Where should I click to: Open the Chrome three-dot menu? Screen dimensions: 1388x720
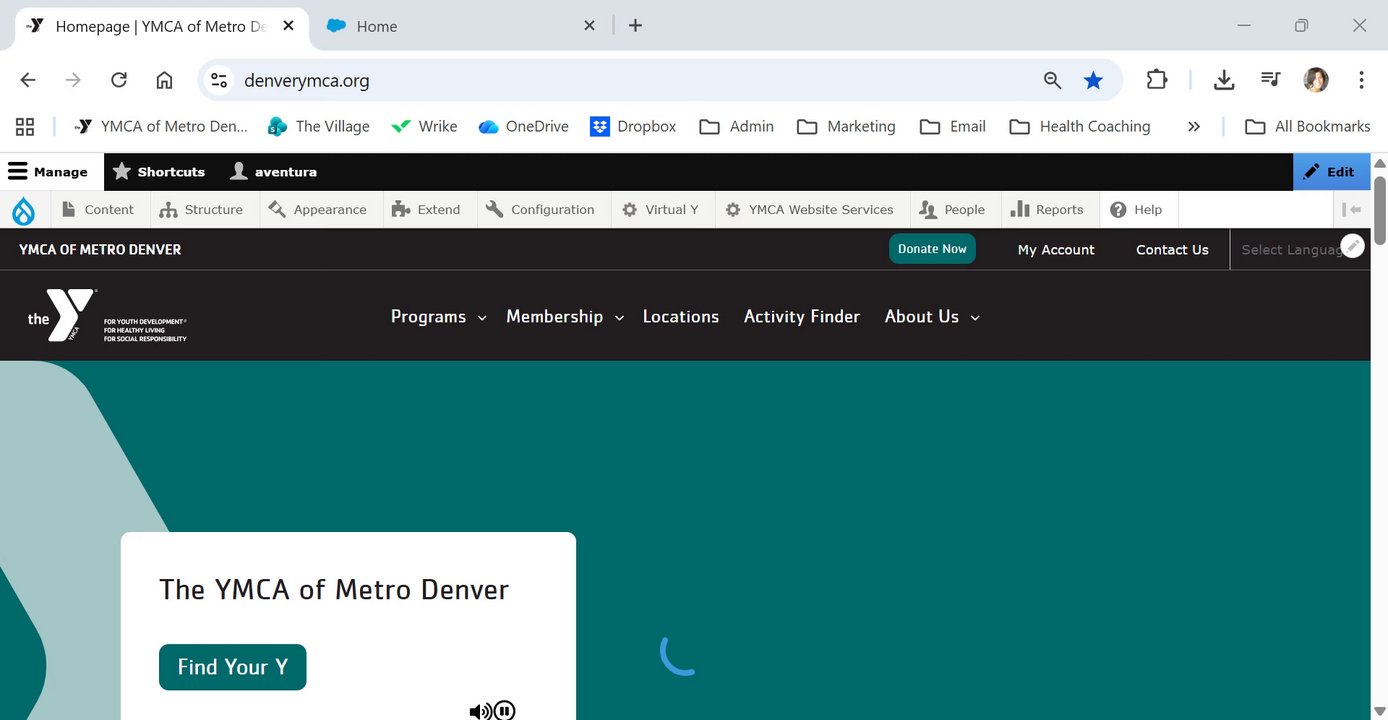click(x=1361, y=80)
